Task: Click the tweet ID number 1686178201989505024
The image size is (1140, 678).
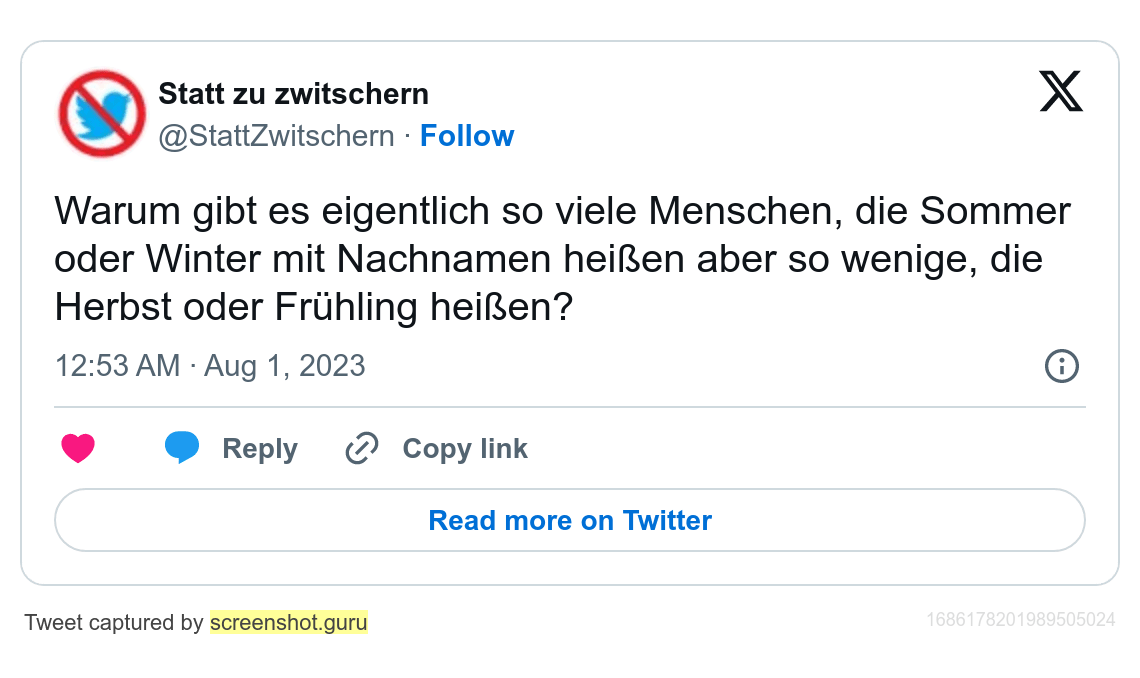Action: coord(1020,620)
